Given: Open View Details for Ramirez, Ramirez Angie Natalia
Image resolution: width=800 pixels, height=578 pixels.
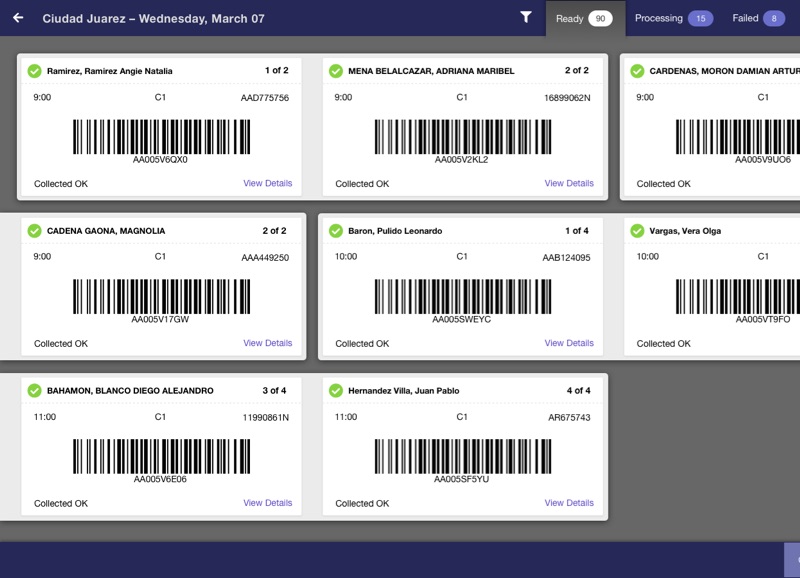Looking at the screenshot, I should 267,183.
